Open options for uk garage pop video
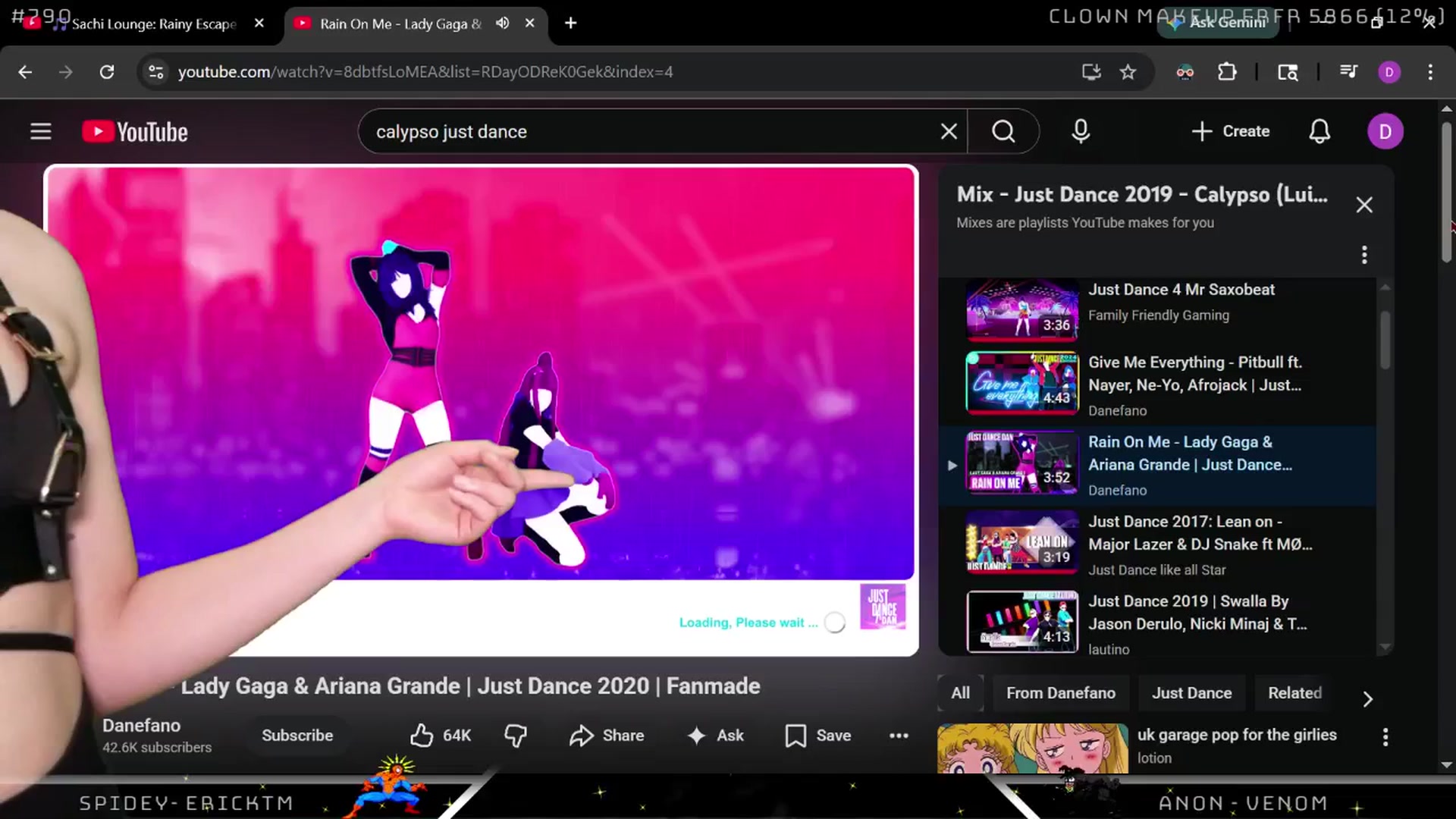Screen dimensions: 1456x819 1385,737
